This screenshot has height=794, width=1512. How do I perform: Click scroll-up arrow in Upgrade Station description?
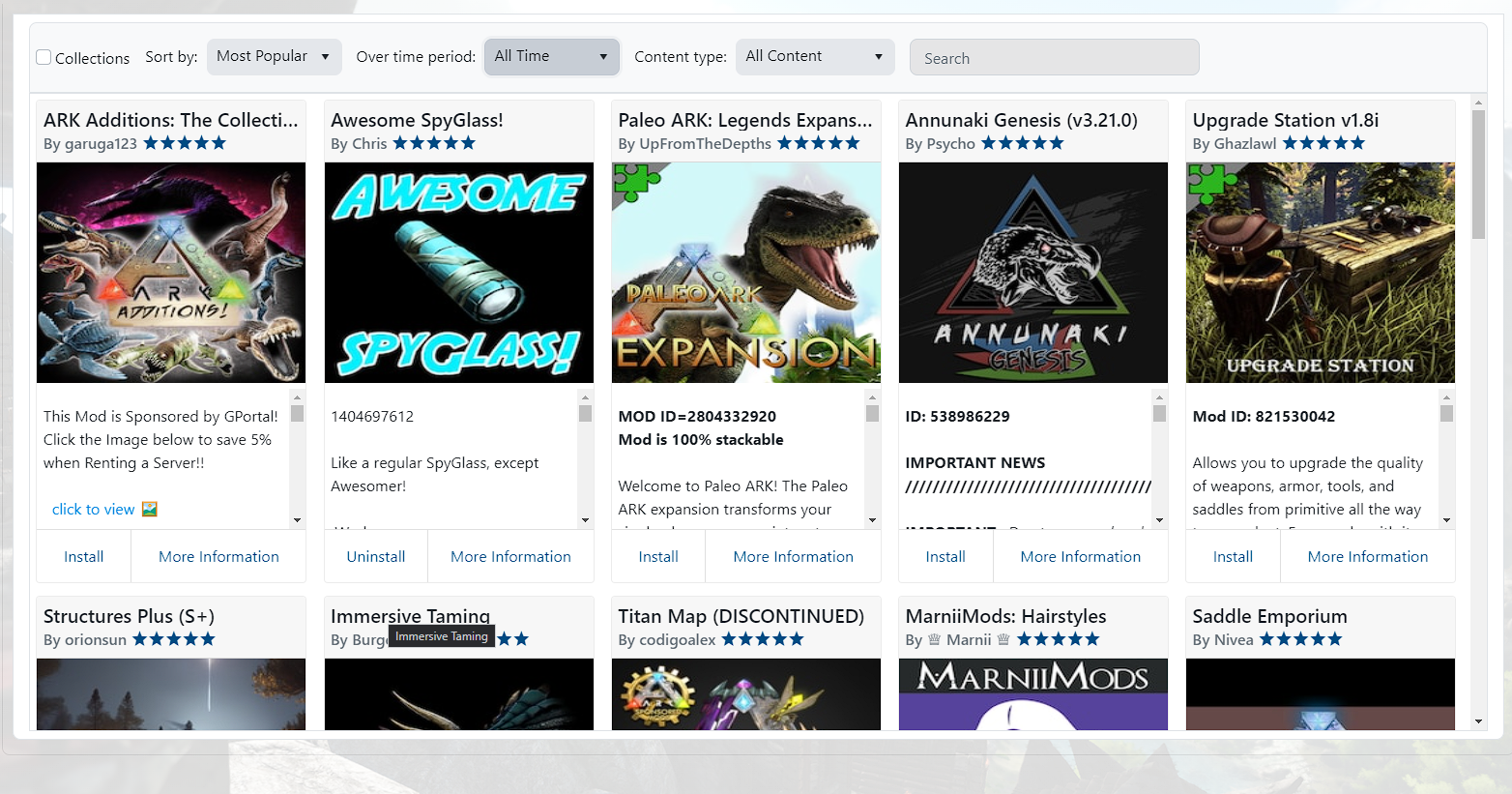tap(1446, 397)
